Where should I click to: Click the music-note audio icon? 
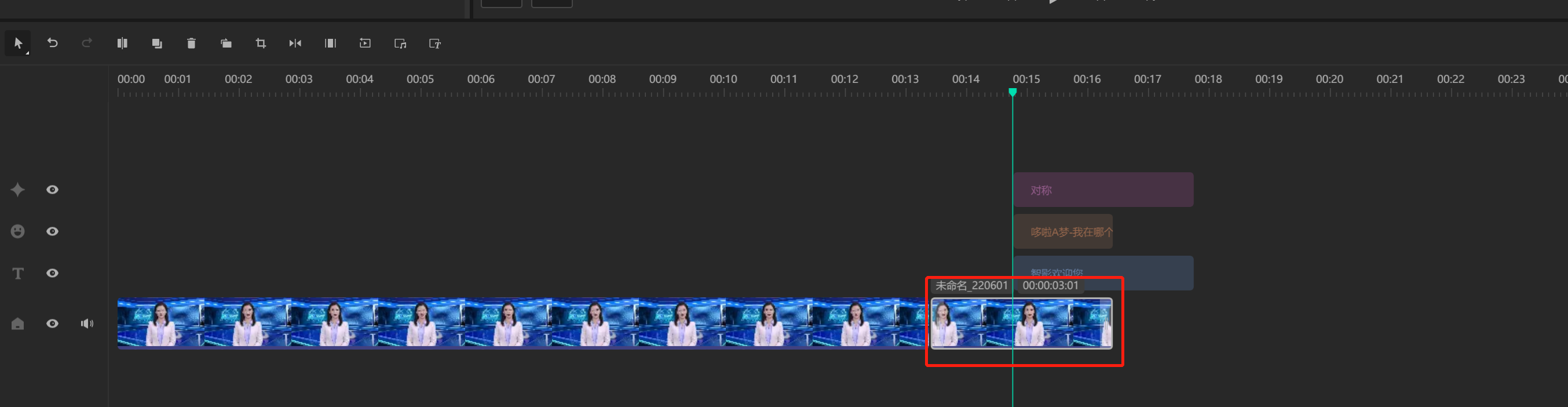[x=400, y=43]
